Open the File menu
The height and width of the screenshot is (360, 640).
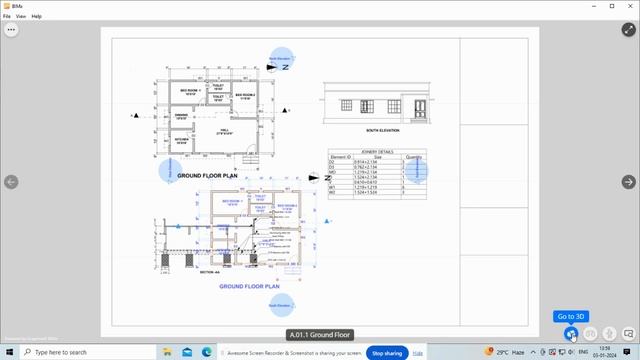[x=7, y=16]
